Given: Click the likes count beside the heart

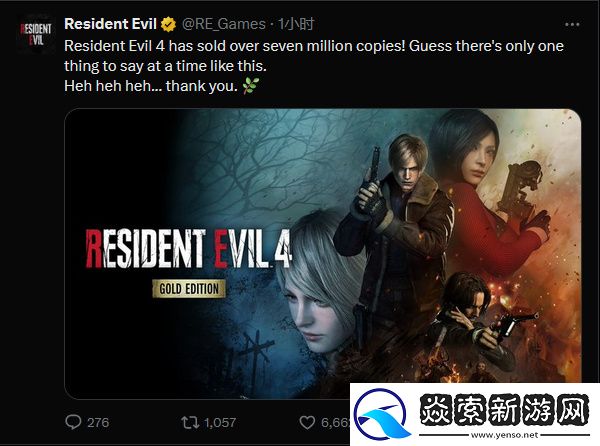Looking at the screenshot, I should 336,423.
